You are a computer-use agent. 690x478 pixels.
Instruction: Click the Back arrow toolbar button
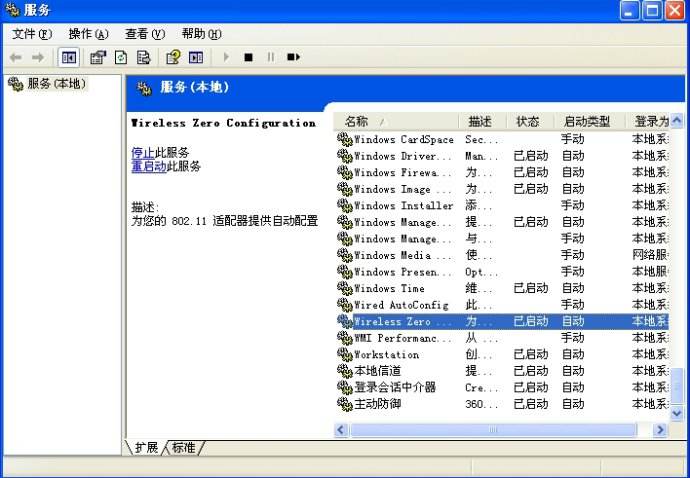click(x=16, y=57)
